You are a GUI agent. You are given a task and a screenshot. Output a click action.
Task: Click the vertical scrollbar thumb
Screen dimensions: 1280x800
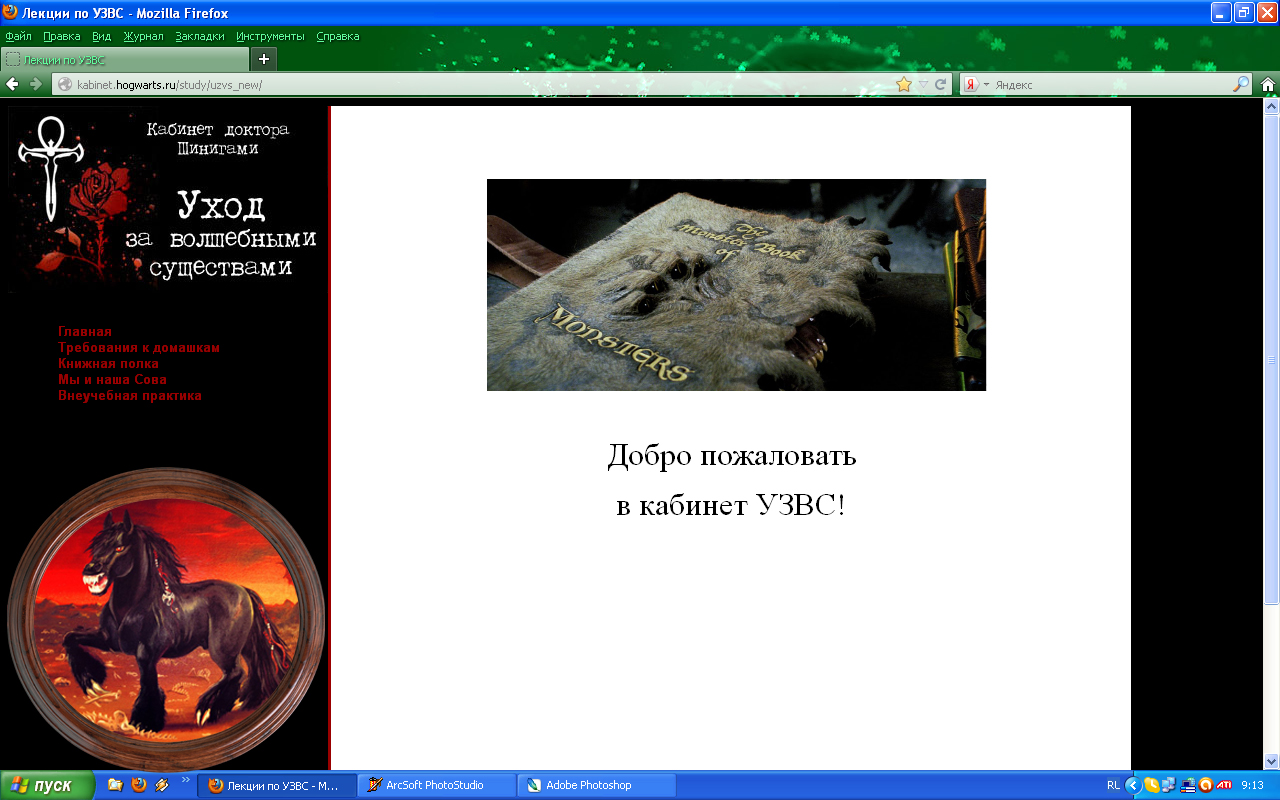tap(1272, 359)
